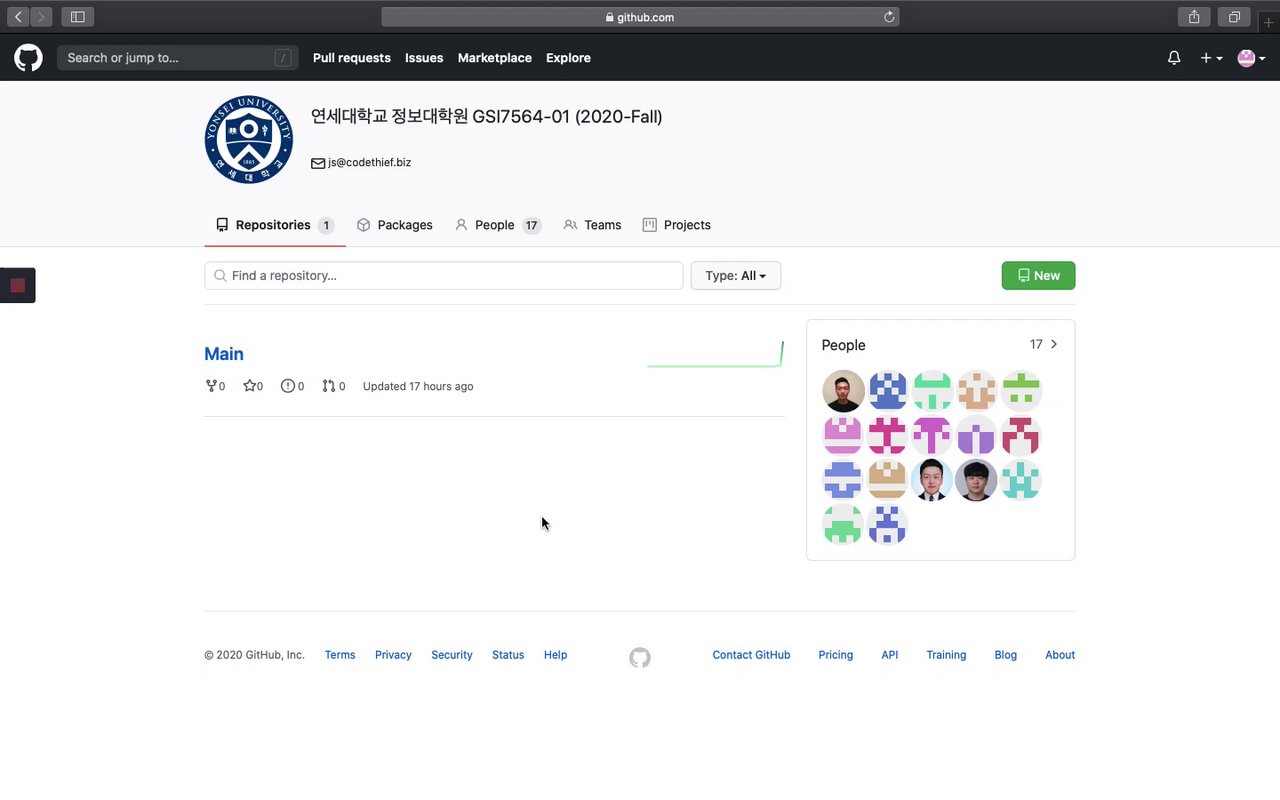Viewport: 1280px width, 800px height.
Task: Open the Security footer link
Action: [x=452, y=655]
